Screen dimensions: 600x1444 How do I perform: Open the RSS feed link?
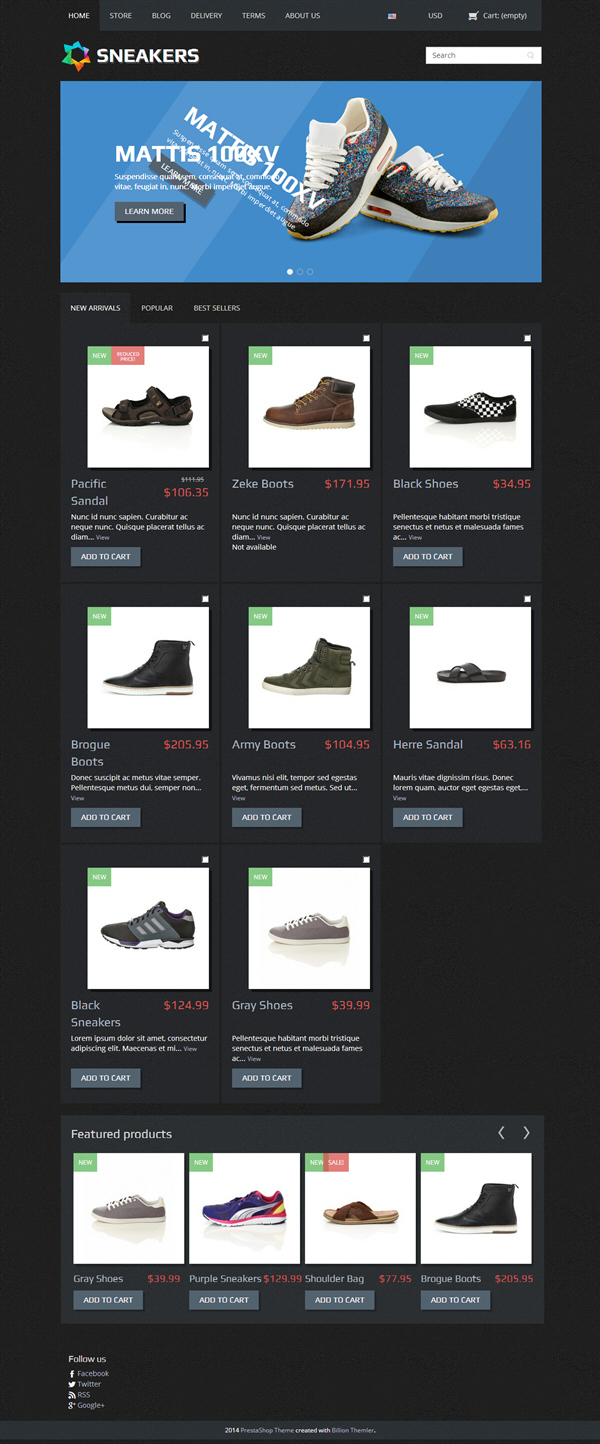tap(79, 1395)
